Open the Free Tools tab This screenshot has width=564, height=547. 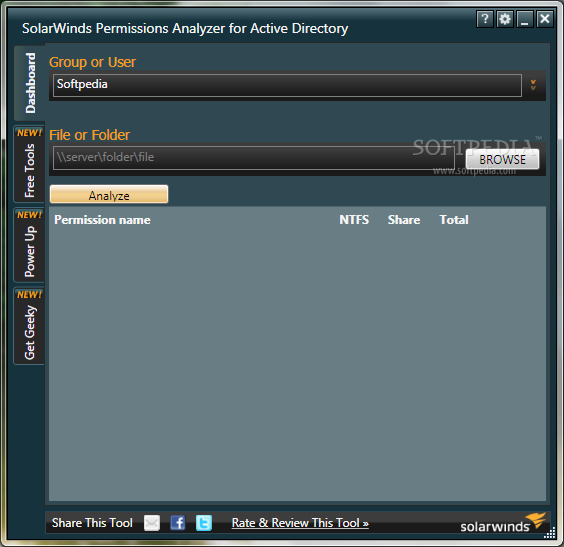pyautogui.click(x=29, y=165)
